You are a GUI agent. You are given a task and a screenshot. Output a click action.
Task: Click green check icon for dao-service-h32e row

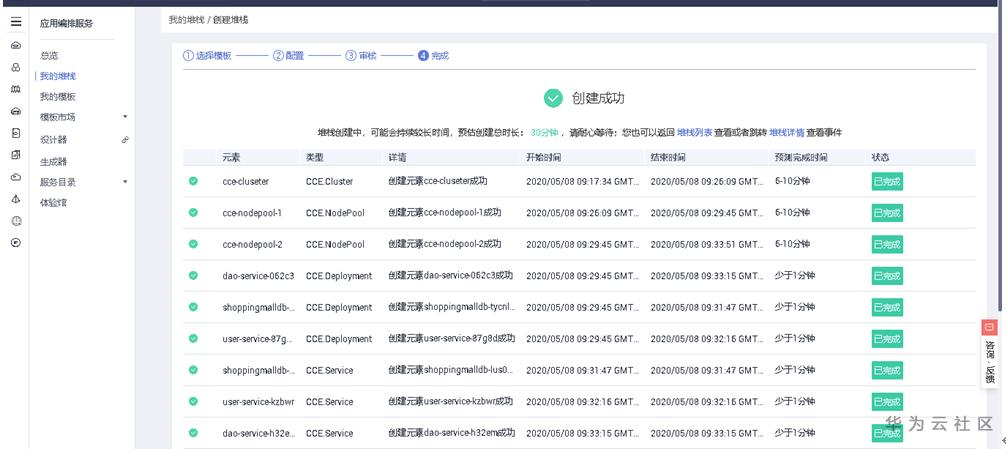pyautogui.click(x=193, y=432)
